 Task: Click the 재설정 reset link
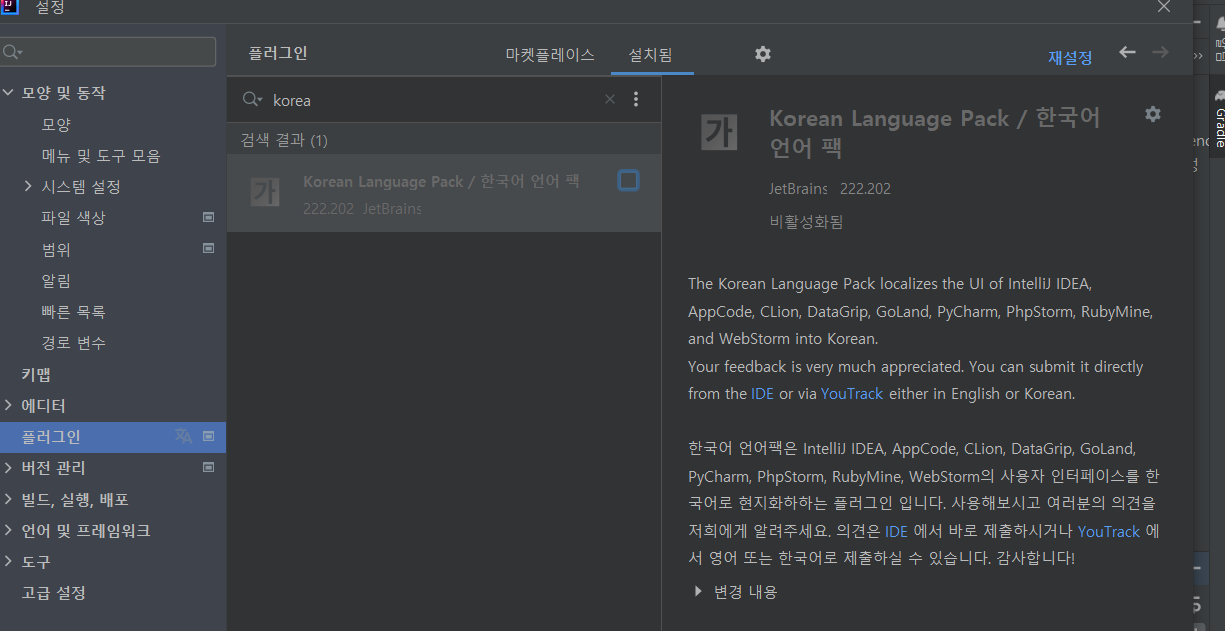(x=1070, y=58)
